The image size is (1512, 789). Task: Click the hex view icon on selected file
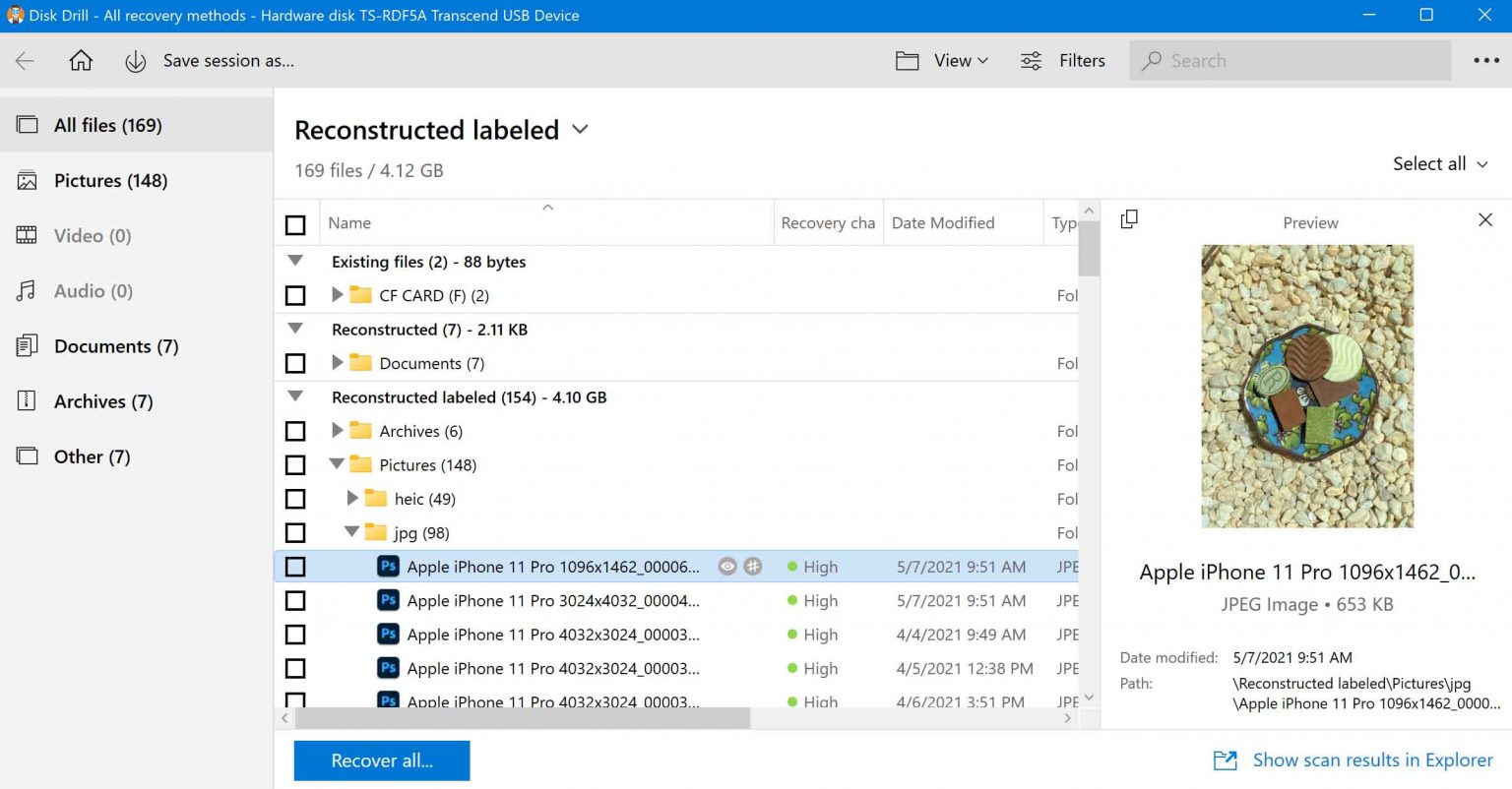click(x=753, y=567)
